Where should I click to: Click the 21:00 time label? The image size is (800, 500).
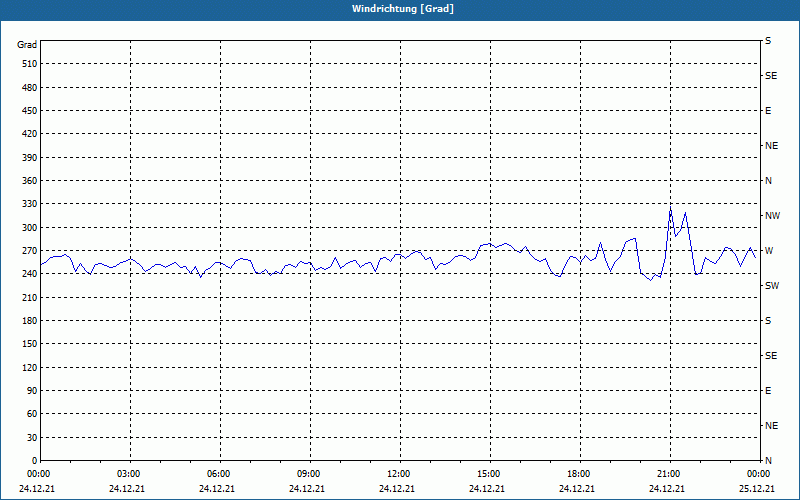tap(670, 474)
